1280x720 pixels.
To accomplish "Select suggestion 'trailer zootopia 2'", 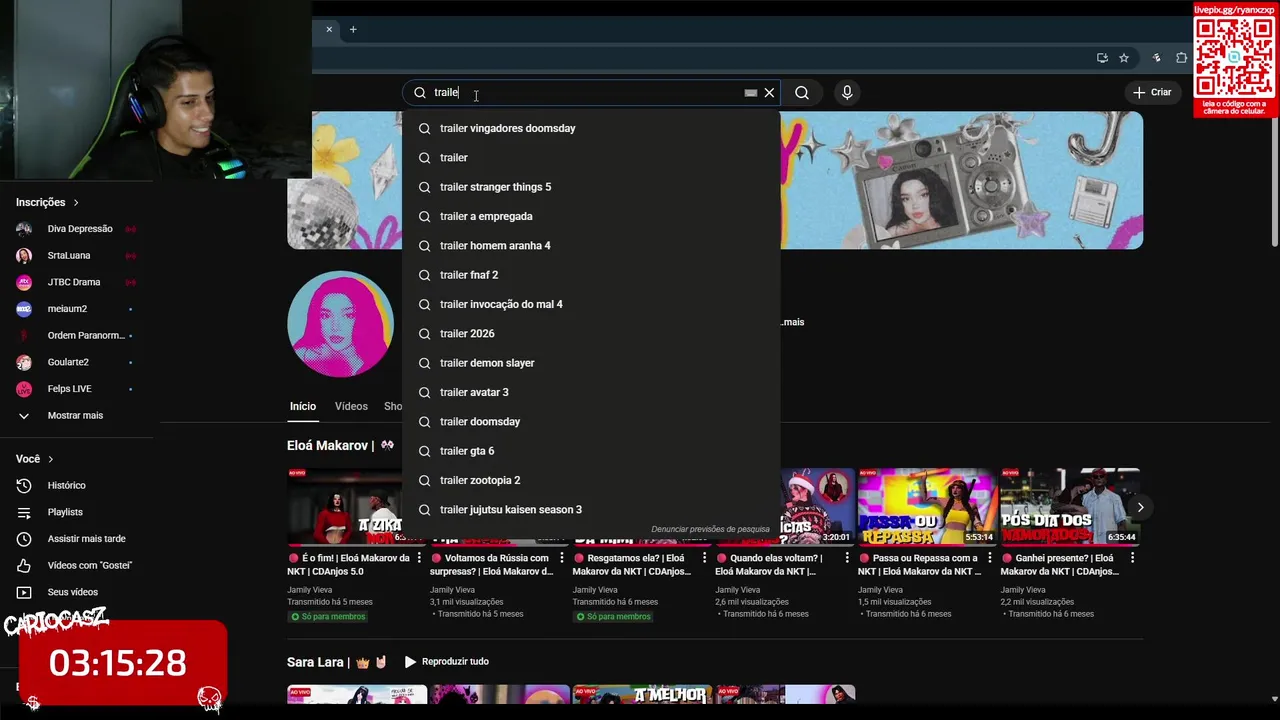I will pyautogui.click(x=591, y=480).
